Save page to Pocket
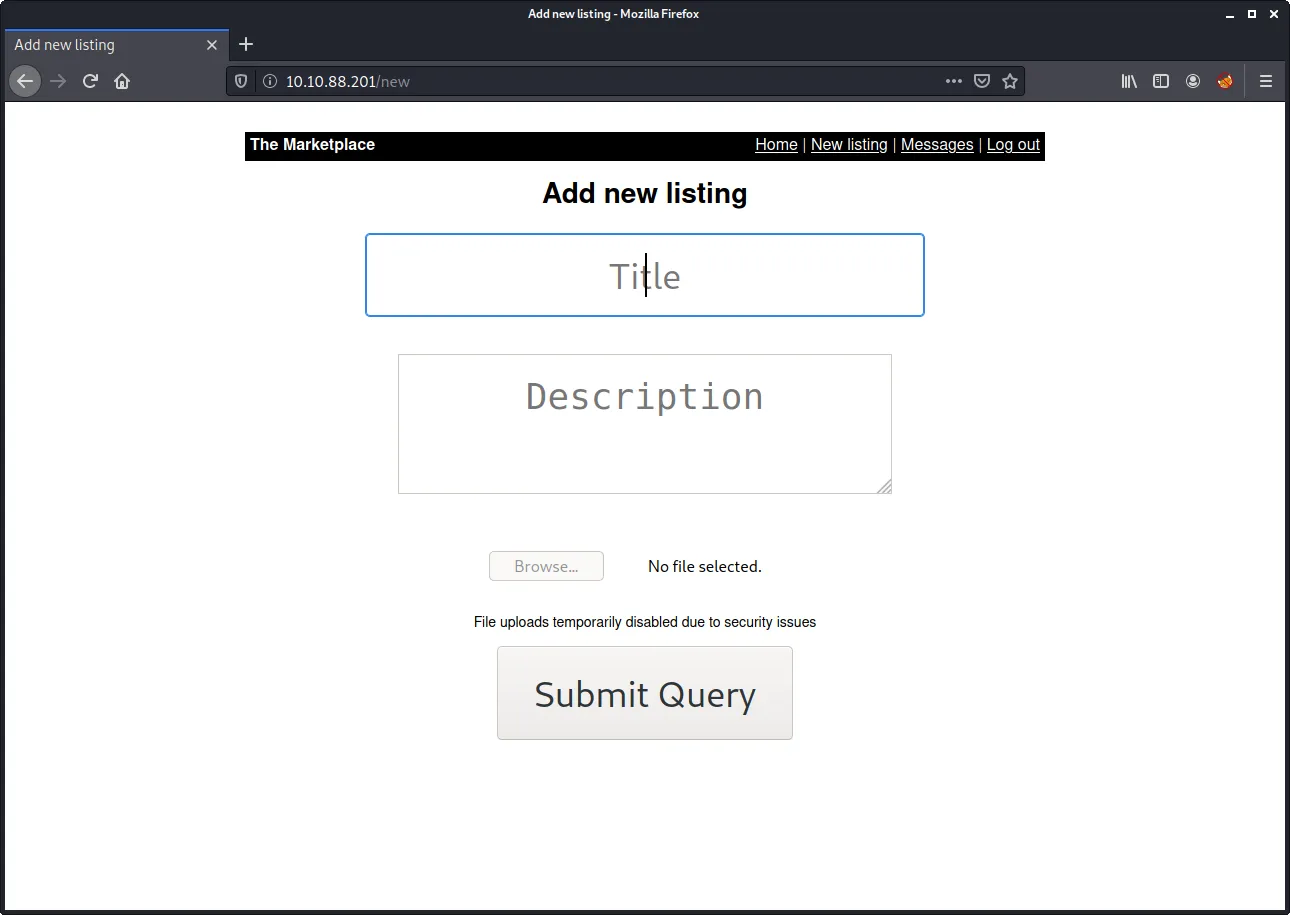The image size is (1290, 915). (982, 81)
